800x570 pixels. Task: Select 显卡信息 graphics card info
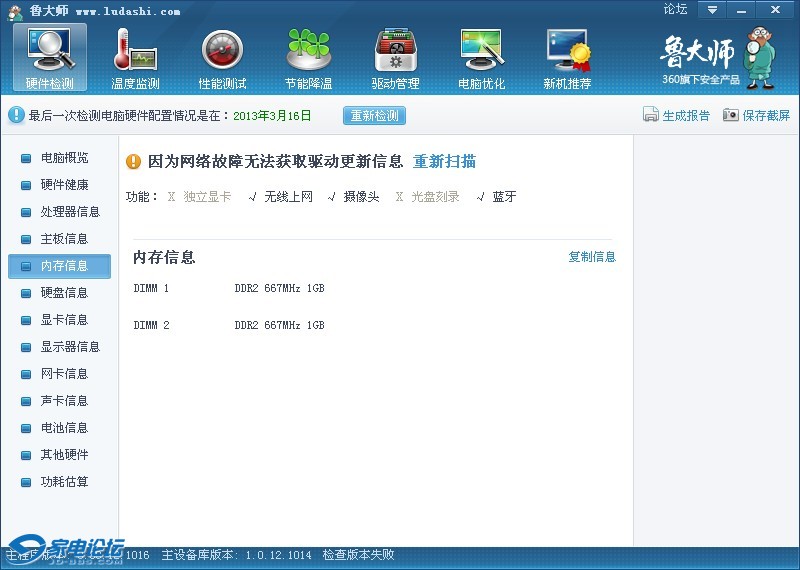point(64,320)
